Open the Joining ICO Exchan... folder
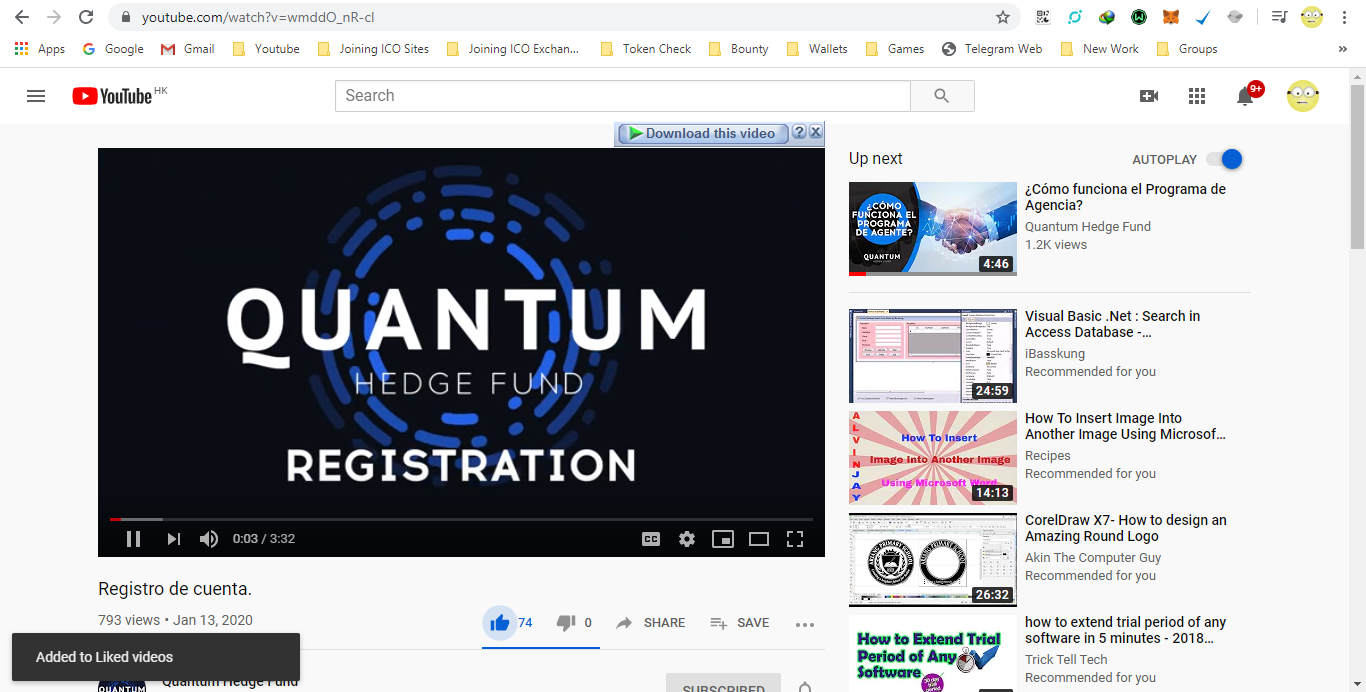Image resolution: width=1366 pixels, height=692 pixels. click(x=512, y=48)
